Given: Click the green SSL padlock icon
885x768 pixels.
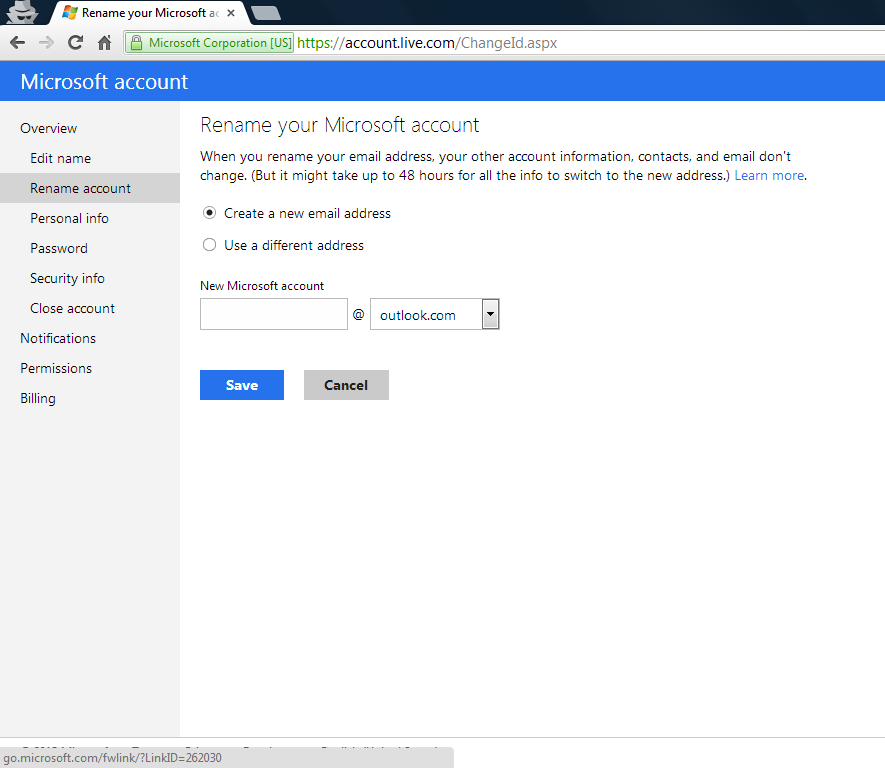Looking at the screenshot, I should 136,43.
